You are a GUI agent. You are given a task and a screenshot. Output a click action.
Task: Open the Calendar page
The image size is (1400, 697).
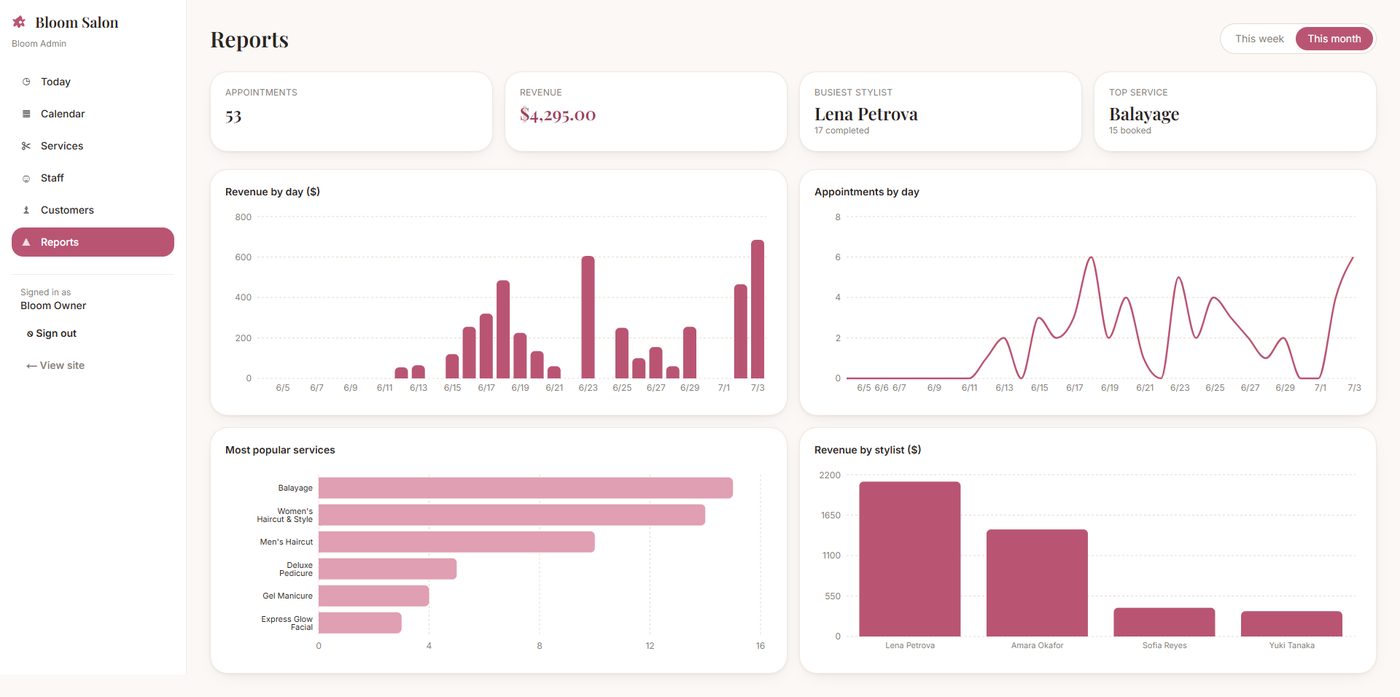click(x=93, y=114)
